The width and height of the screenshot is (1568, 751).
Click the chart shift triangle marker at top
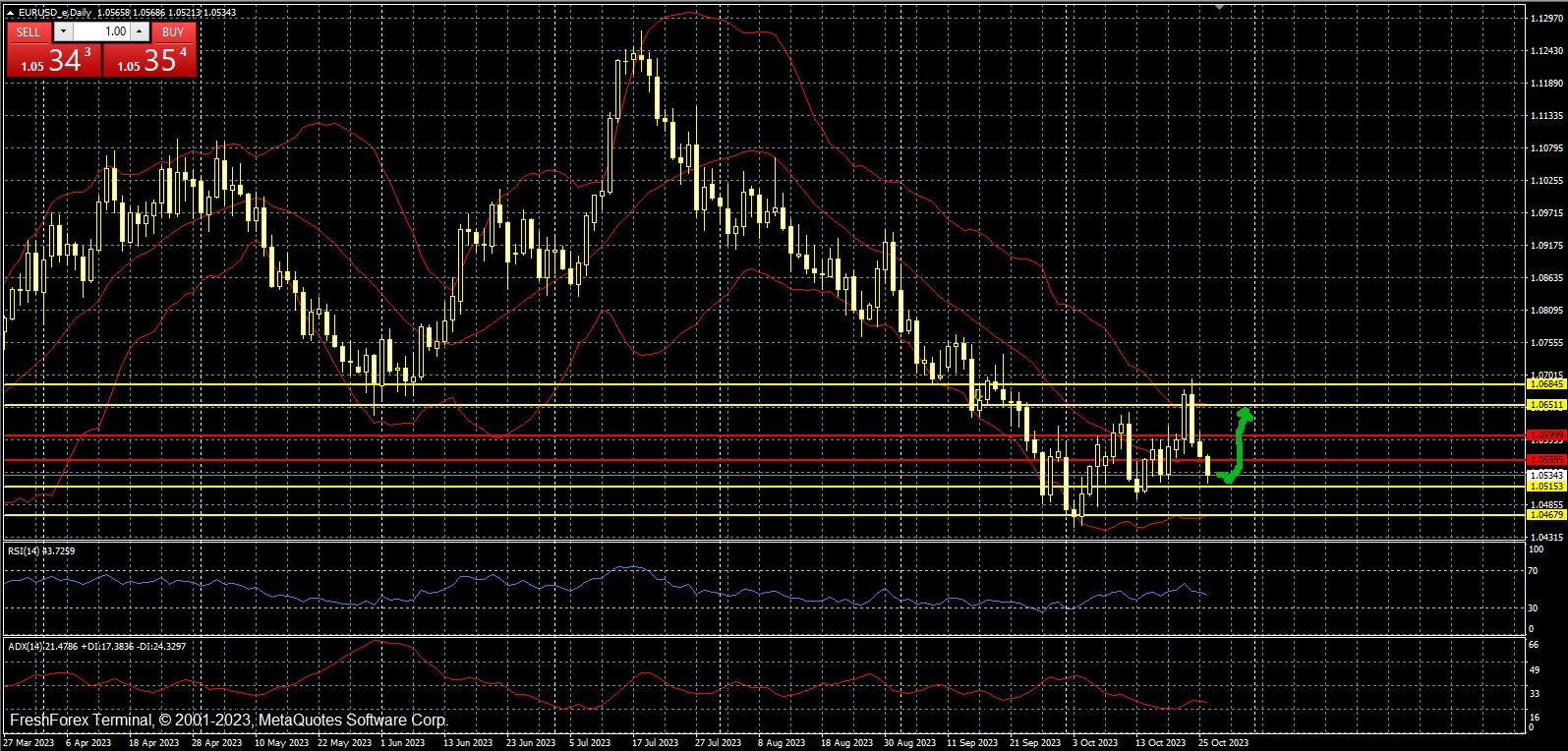(x=1219, y=6)
